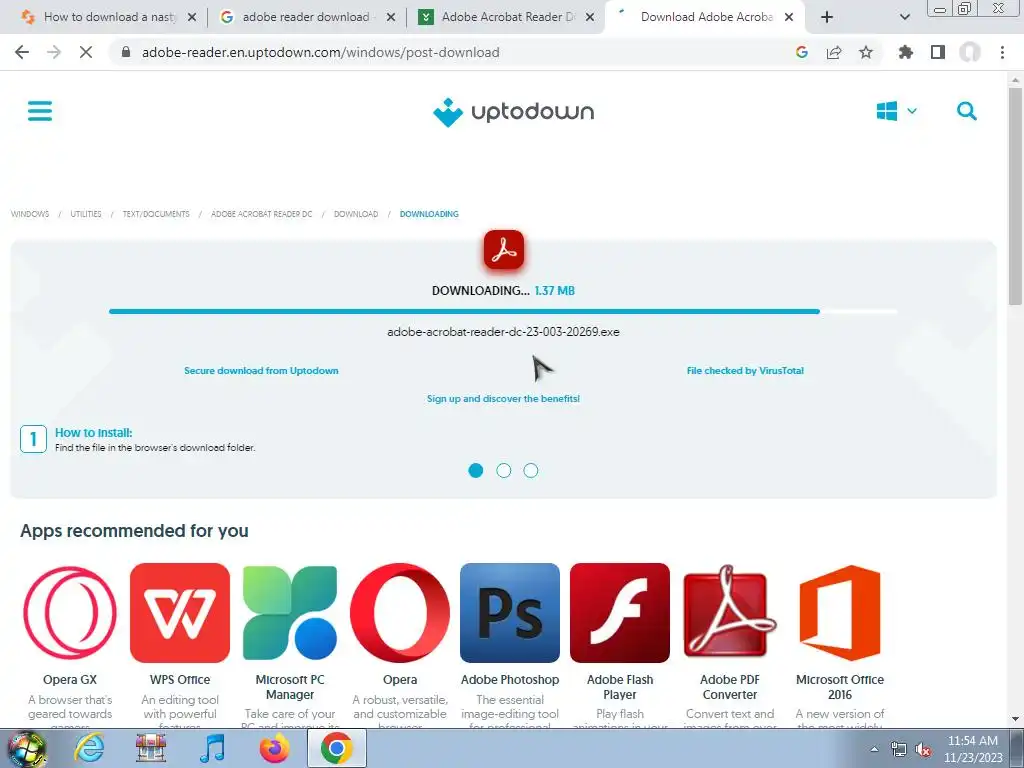Screen dimensions: 1024x768
Task: Bookmark this page with the star
Action: 866,52
